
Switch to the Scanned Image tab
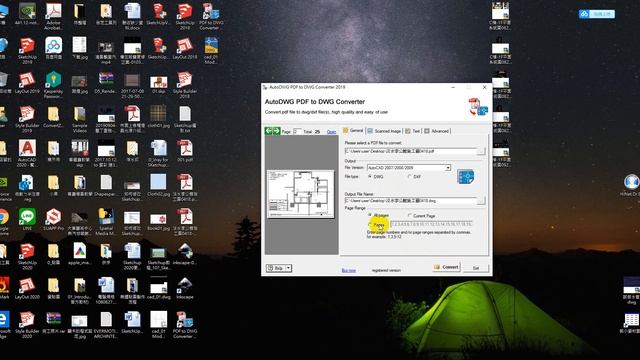(x=384, y=131)
